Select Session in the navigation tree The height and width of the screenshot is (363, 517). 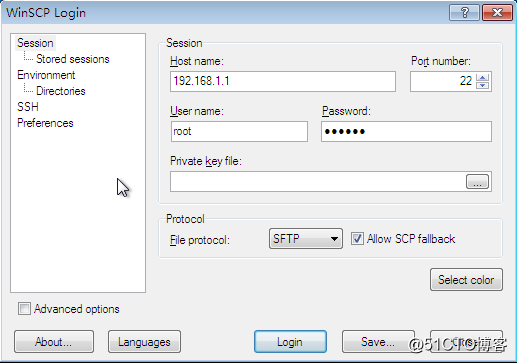pos(35,43)
